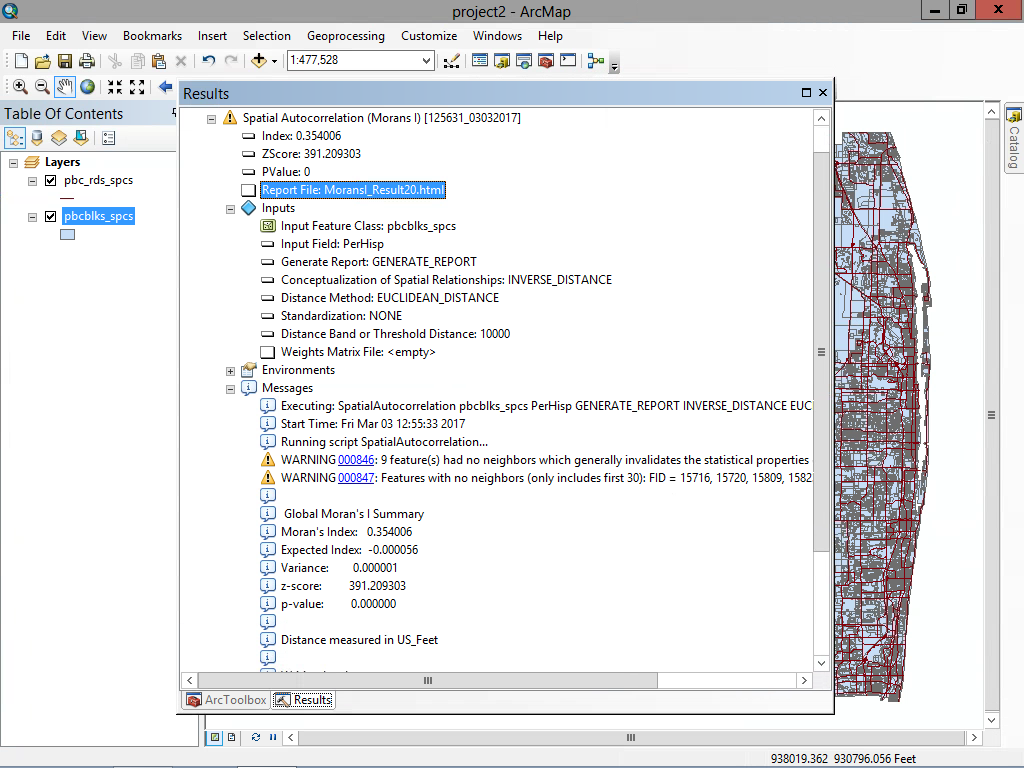List layers by selection

click(81, 138)
